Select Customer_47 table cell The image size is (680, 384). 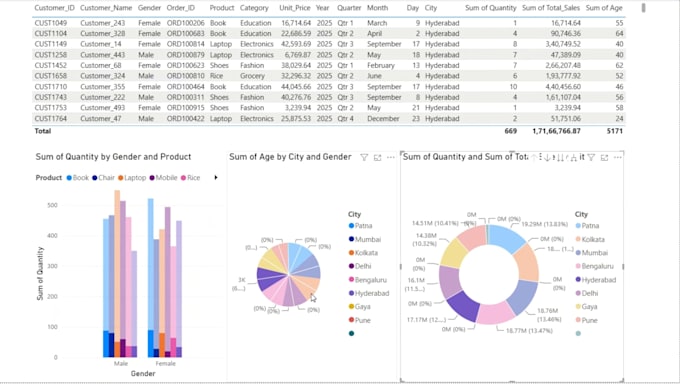click(x=101, y=118)
